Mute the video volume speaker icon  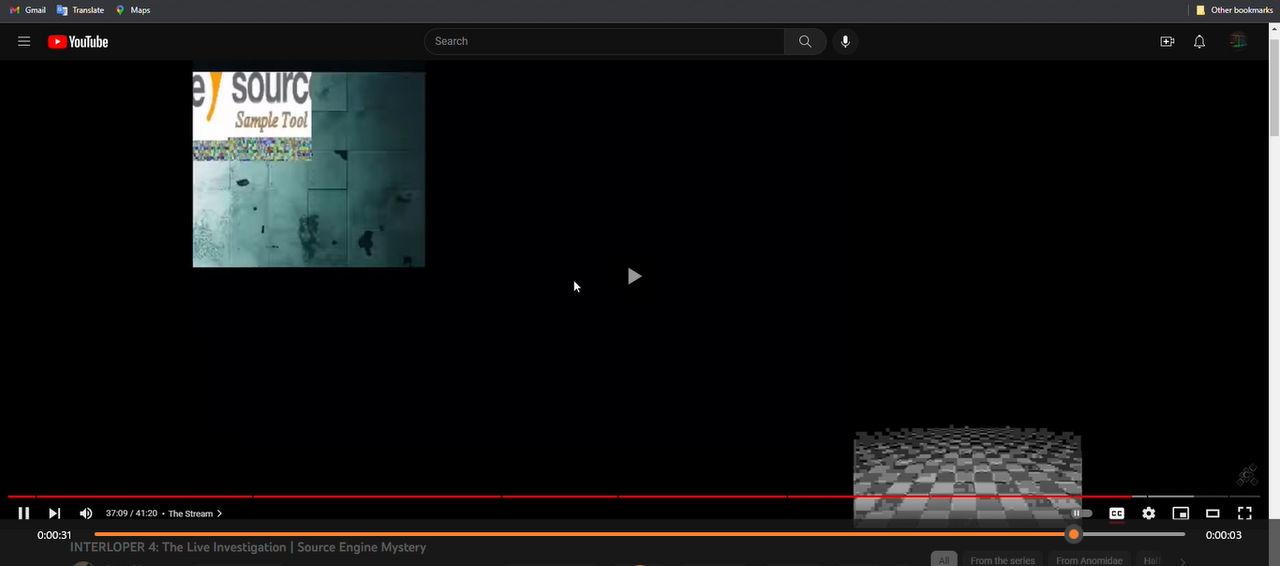pos(86,513)
